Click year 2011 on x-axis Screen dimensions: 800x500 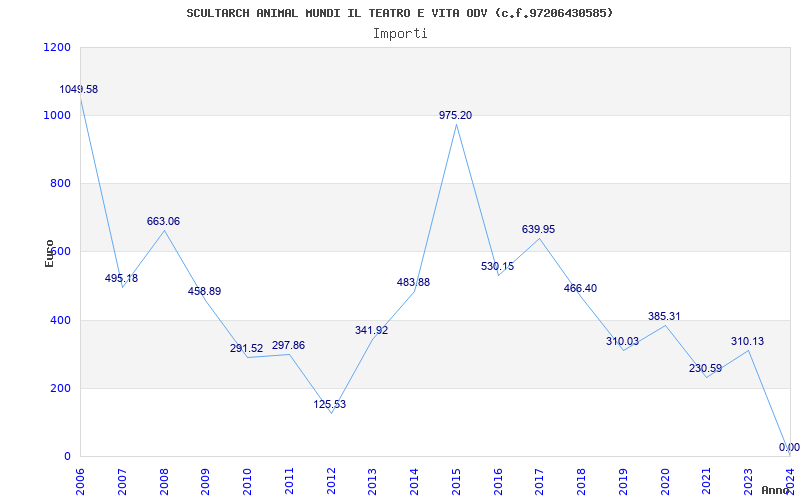coord(289,482)
